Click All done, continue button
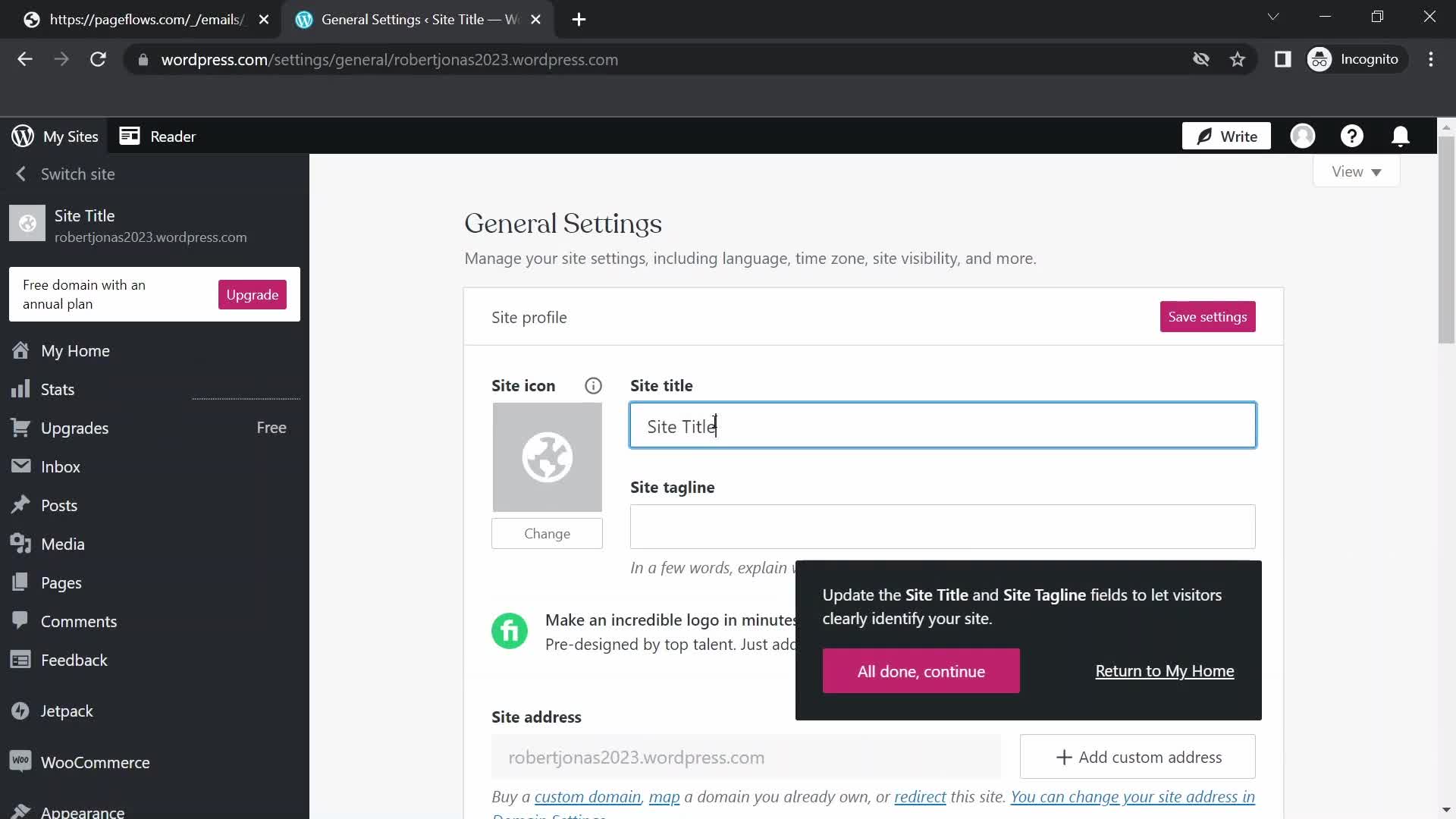 [921, 670]
